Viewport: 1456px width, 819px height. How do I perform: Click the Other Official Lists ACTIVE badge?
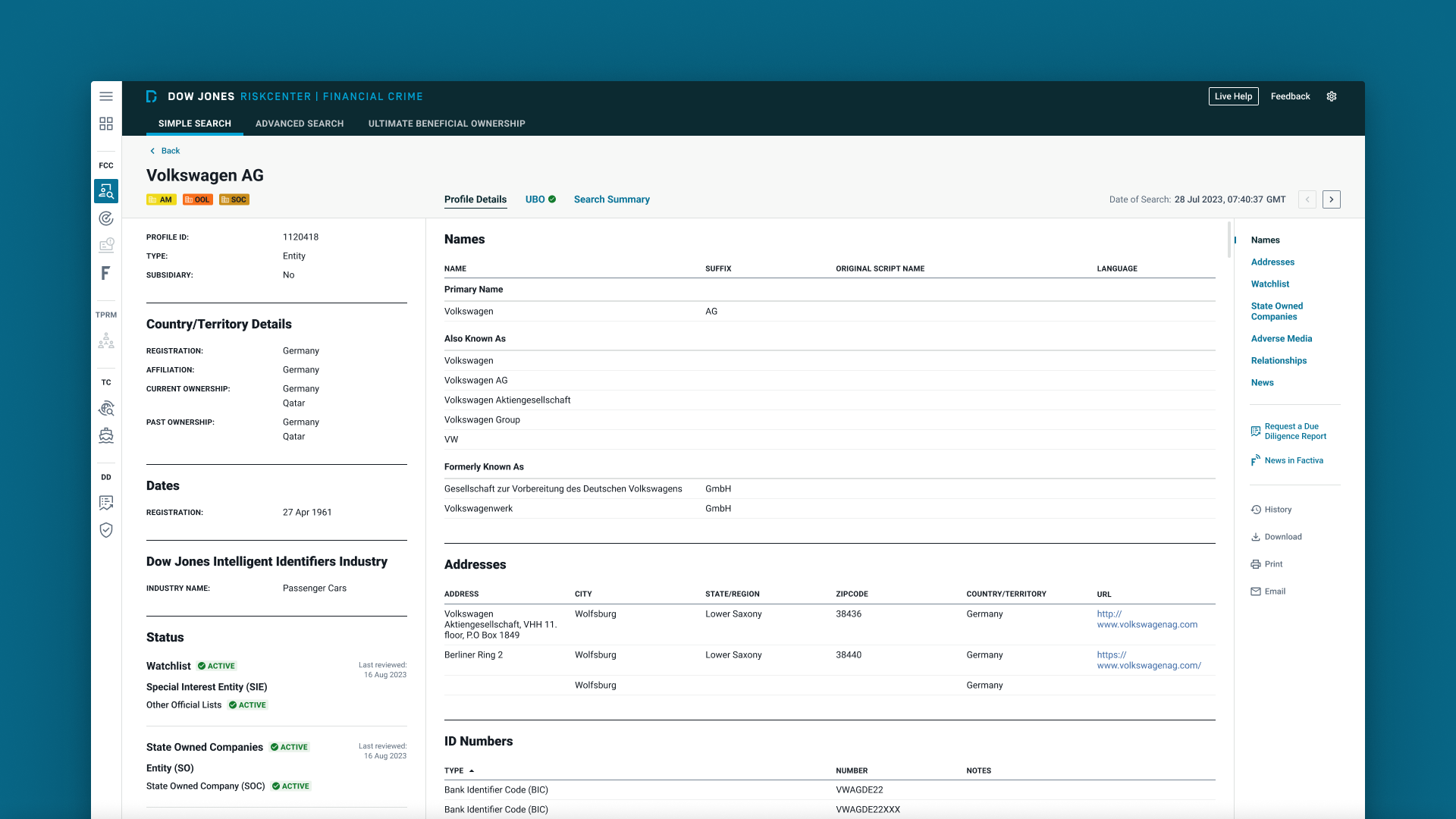point(248,705)
